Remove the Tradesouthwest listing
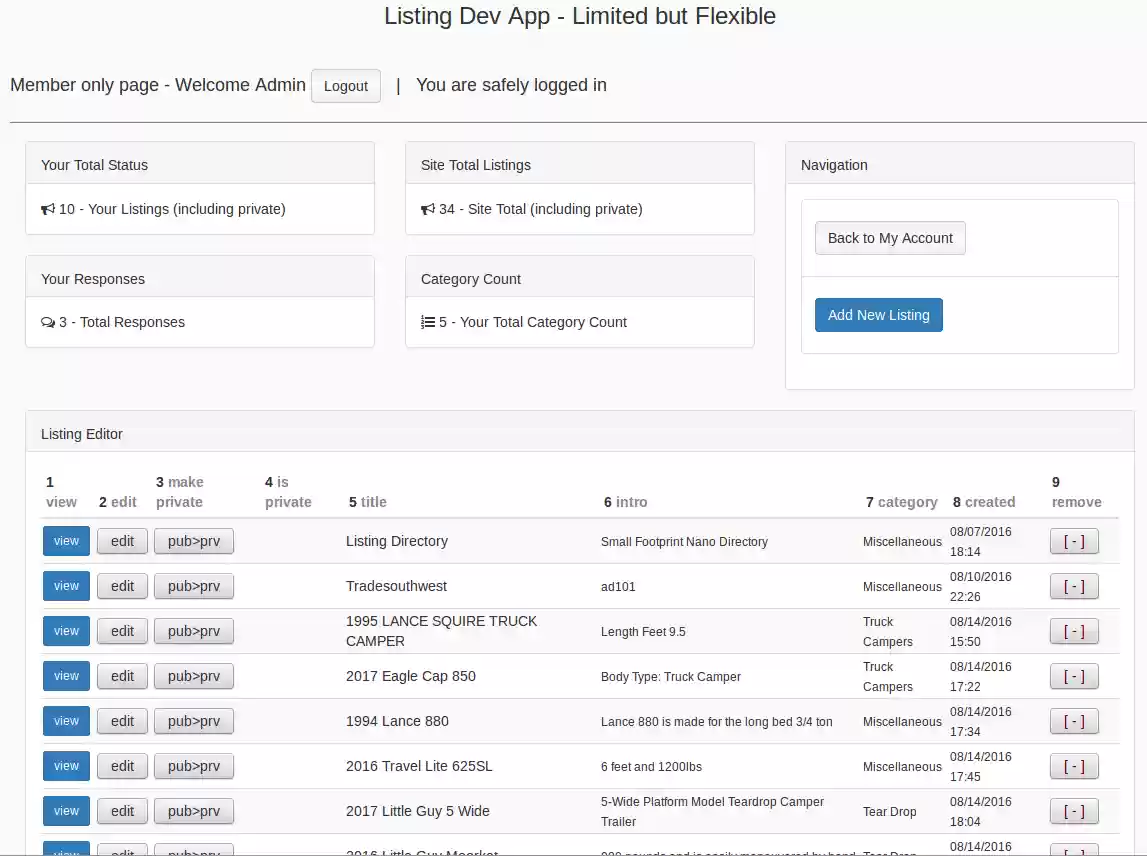This screenshot has height=856, width=1147. click(1074, 586)
